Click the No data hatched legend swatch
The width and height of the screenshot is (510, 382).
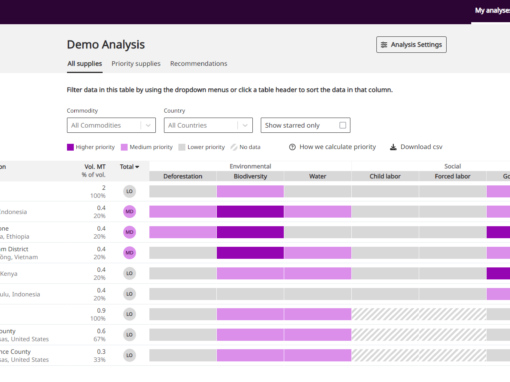pos(234,147)
